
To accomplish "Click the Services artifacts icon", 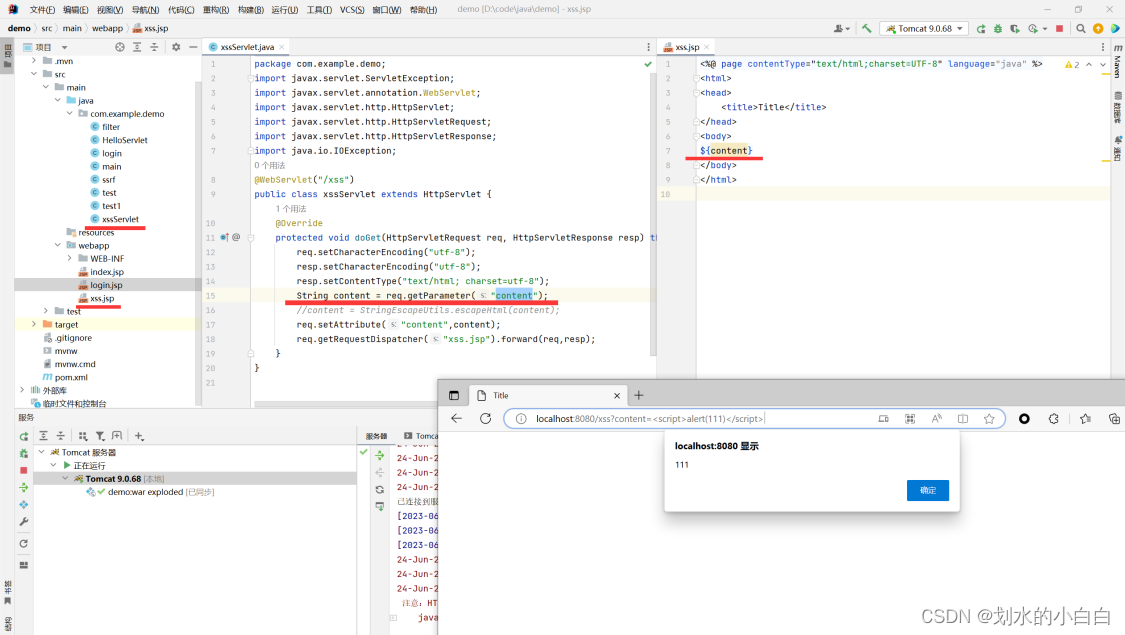I will 24,504.
